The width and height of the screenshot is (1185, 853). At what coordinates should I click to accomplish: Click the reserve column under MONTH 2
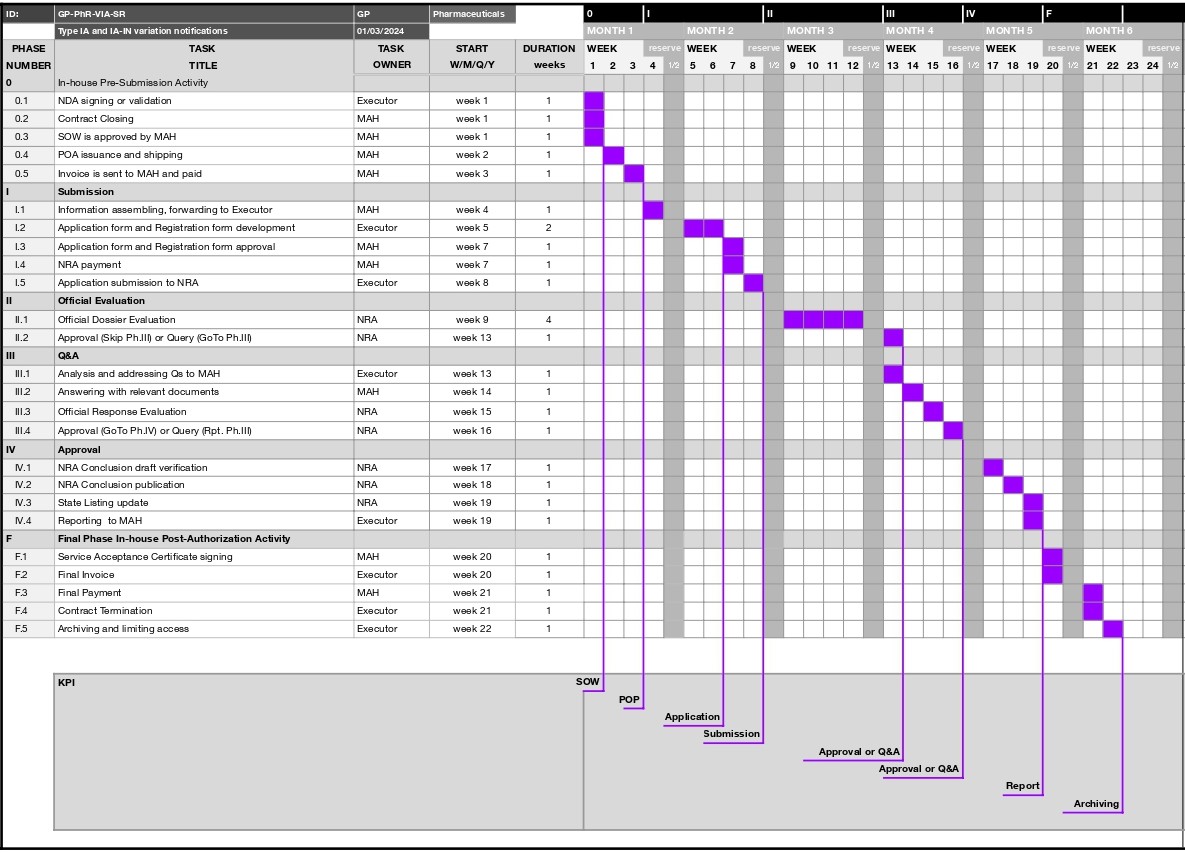click(763, 47)
